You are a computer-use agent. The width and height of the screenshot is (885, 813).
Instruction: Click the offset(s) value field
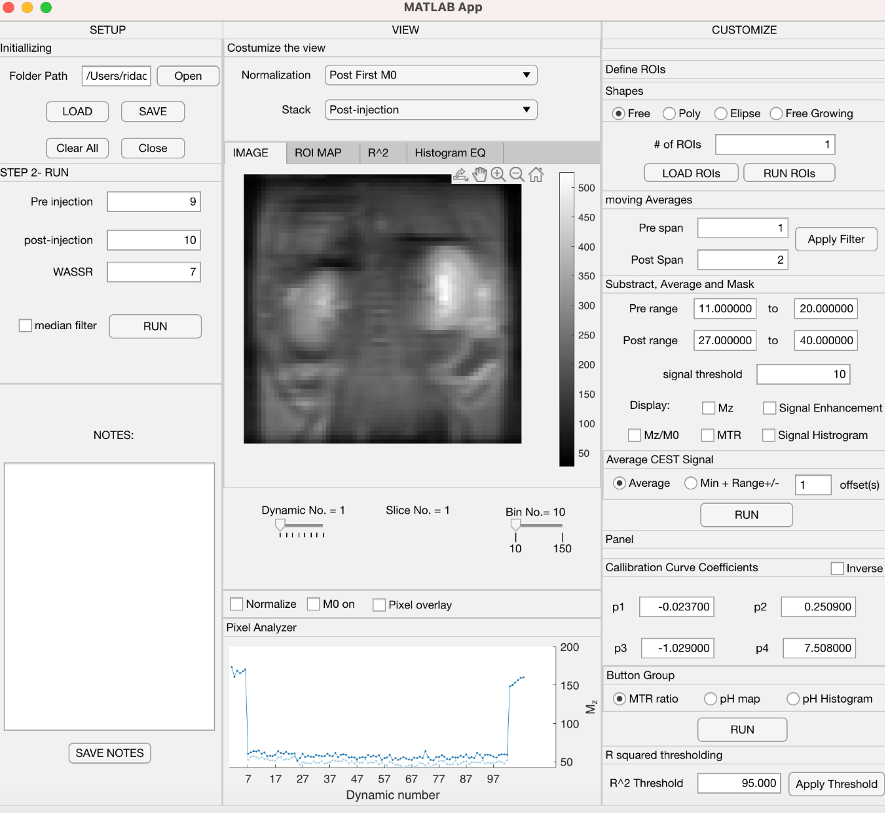813,485
